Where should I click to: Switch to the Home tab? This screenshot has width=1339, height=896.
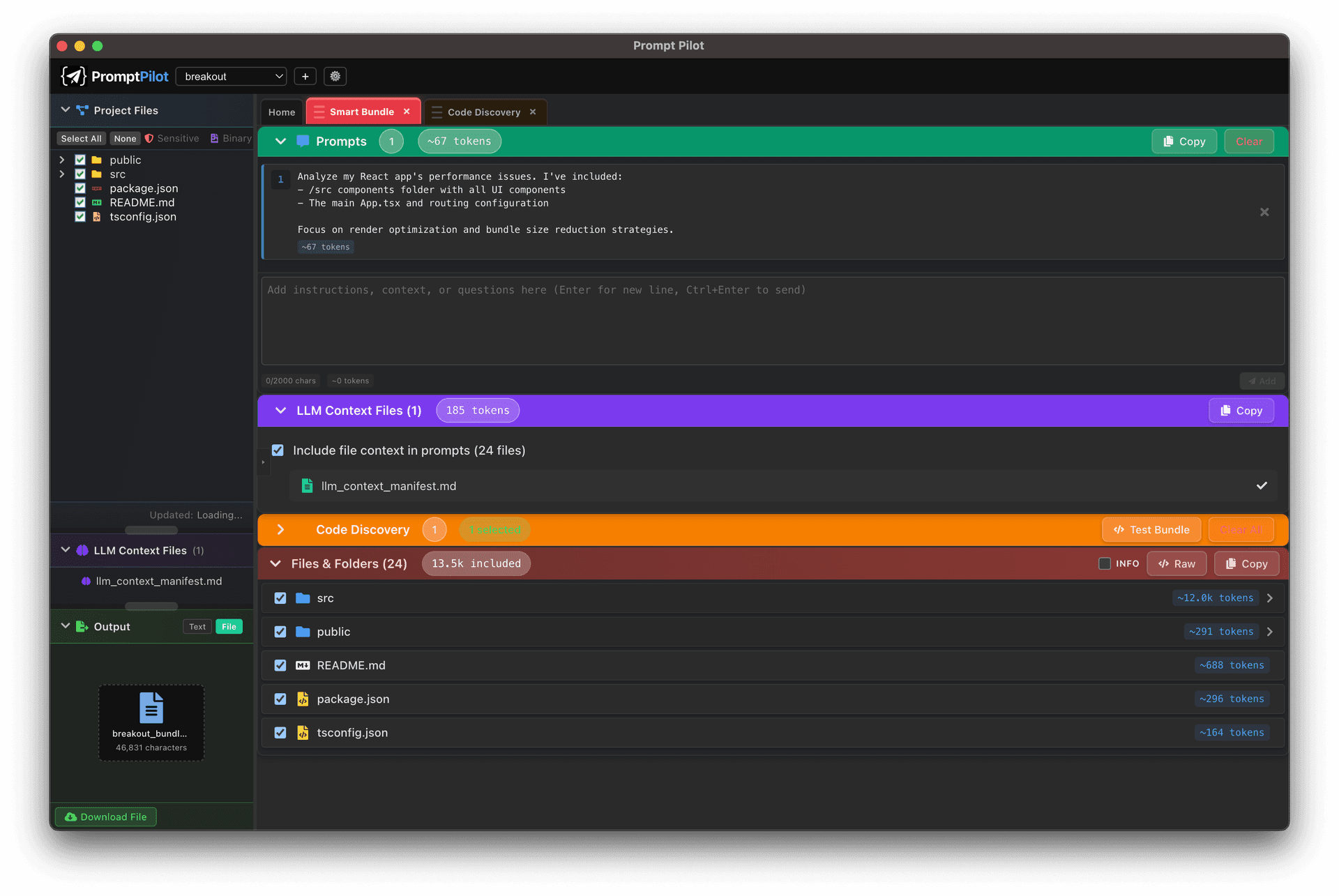coord(281,112)
